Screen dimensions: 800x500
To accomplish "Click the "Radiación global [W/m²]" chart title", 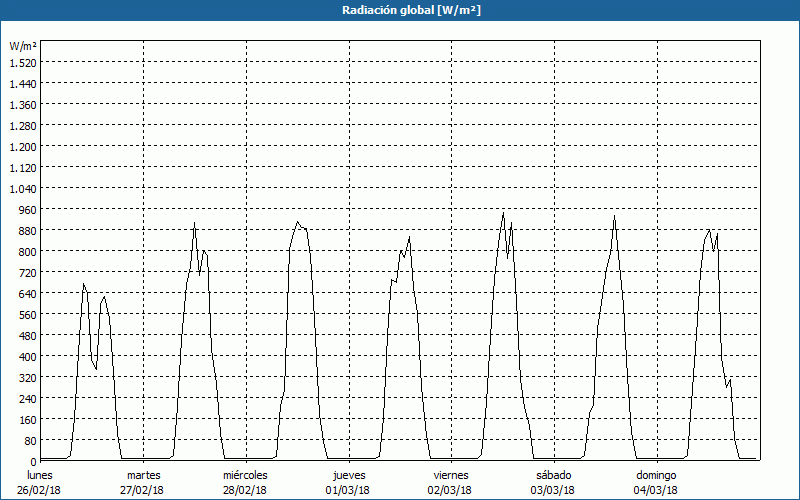I will (400, 10).
